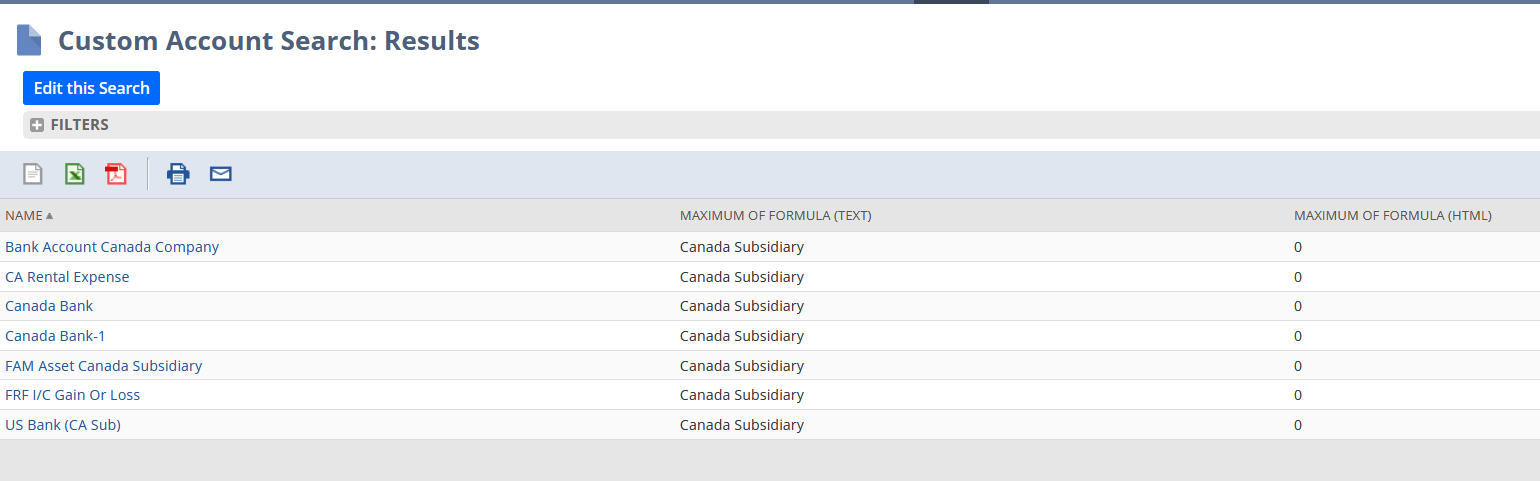Sort by the Name column header
Image resolution: width=1540 pixels, height=481 pixels.
(24, 215)
